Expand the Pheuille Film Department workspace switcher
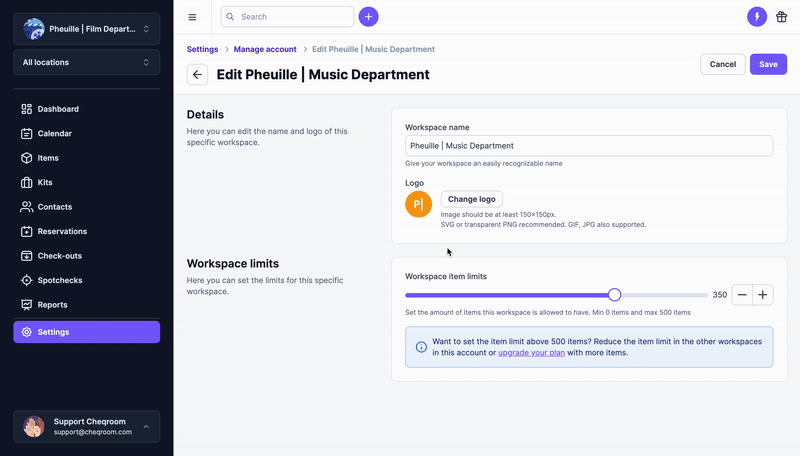 [x=87, y=29]
